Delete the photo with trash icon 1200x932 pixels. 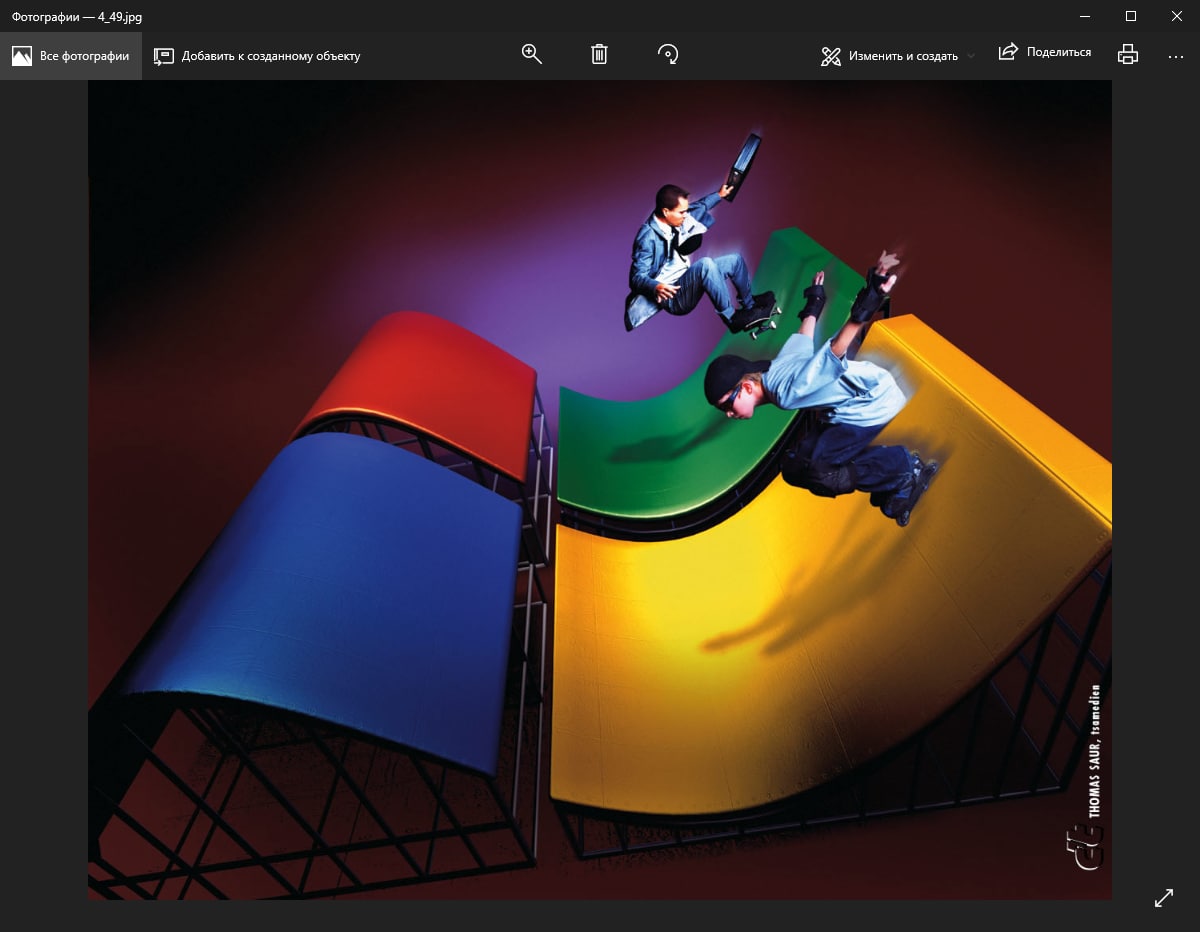point(599,55)
